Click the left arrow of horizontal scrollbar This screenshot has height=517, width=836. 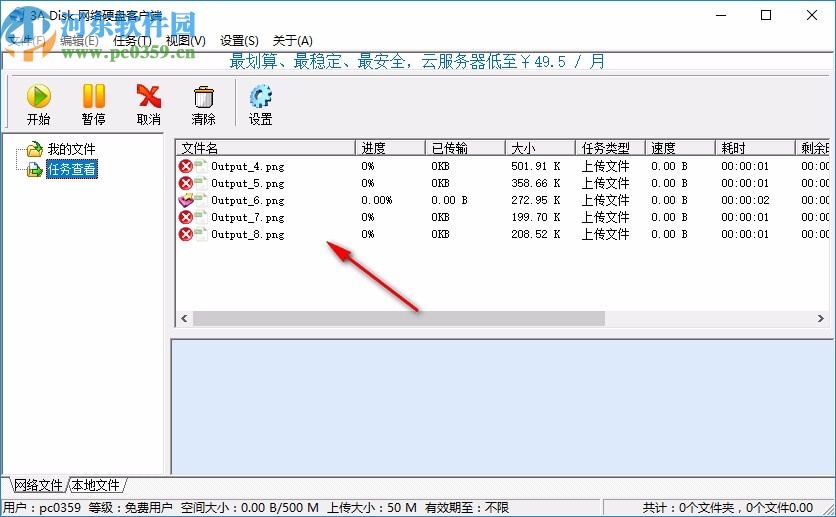click(x=184, y=318)
